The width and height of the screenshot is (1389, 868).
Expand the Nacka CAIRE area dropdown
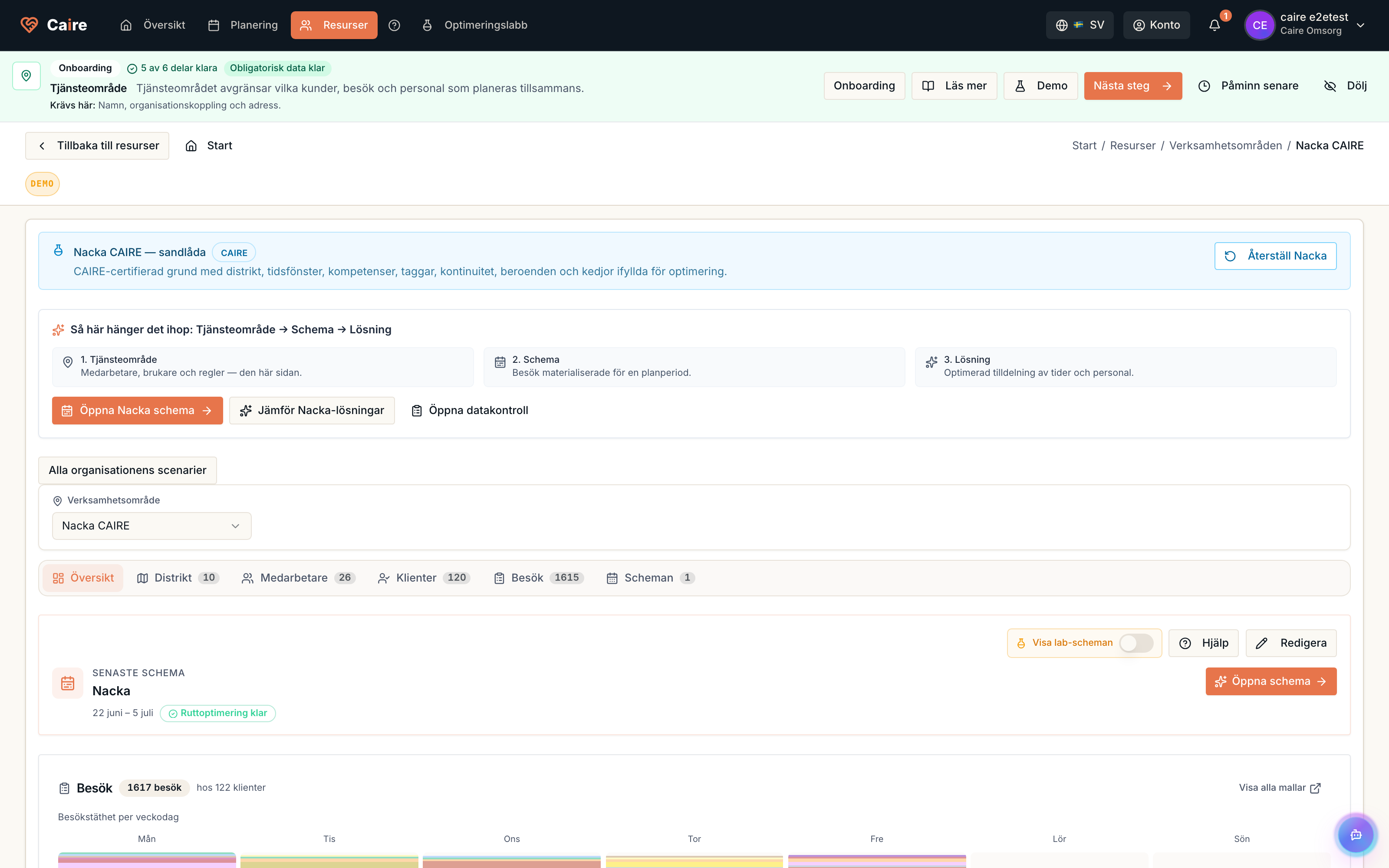coord(151,526)
